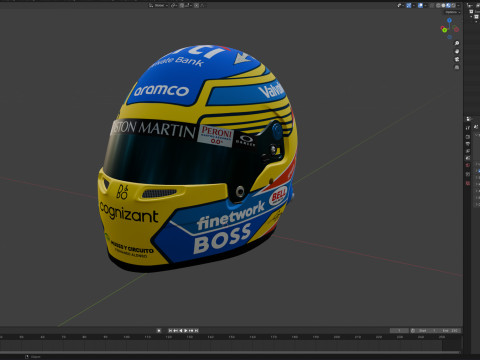Switch to rendered viewport shading
This screenshot has height=360, width=480.
453,5
